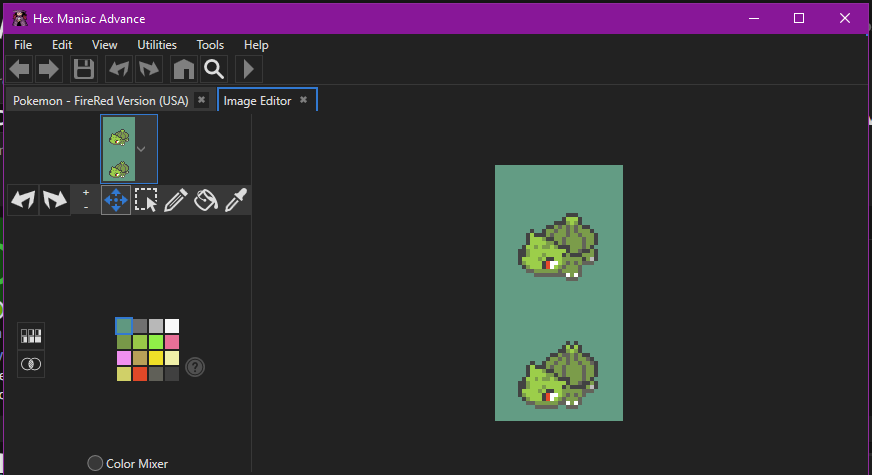Switch to Pokemon - FireRed Version tab
872x475 pixels.
click(100, 101)
